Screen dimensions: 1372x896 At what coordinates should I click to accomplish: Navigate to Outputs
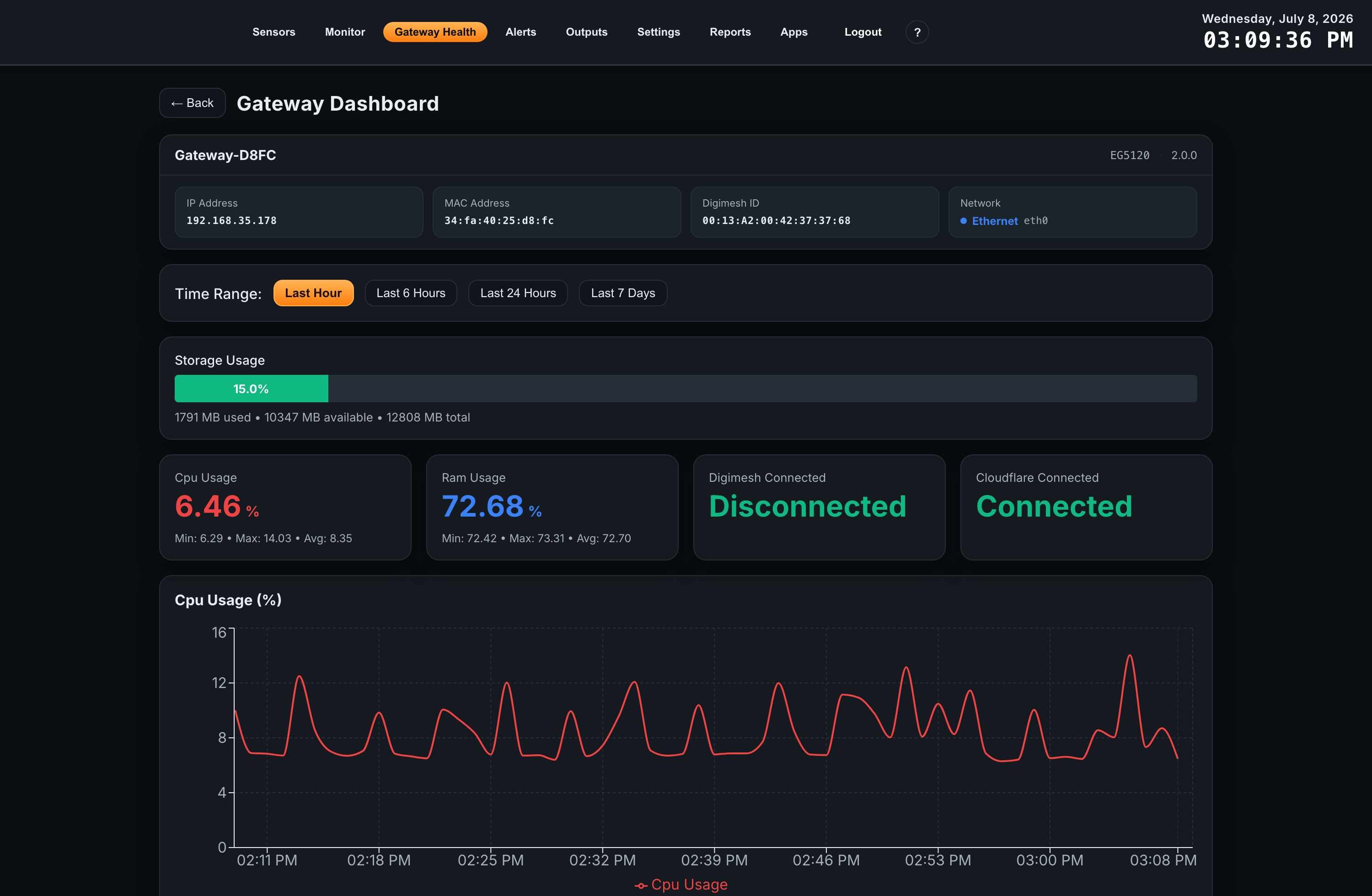[x=586, y=32]
